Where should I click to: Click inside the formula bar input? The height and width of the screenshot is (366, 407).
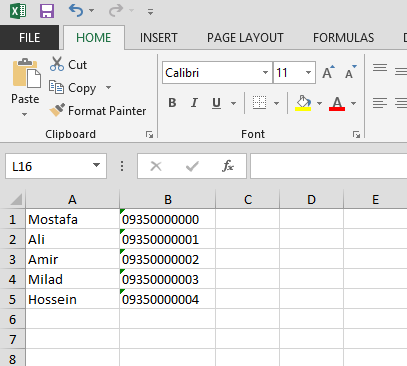(x=329, y=166)
